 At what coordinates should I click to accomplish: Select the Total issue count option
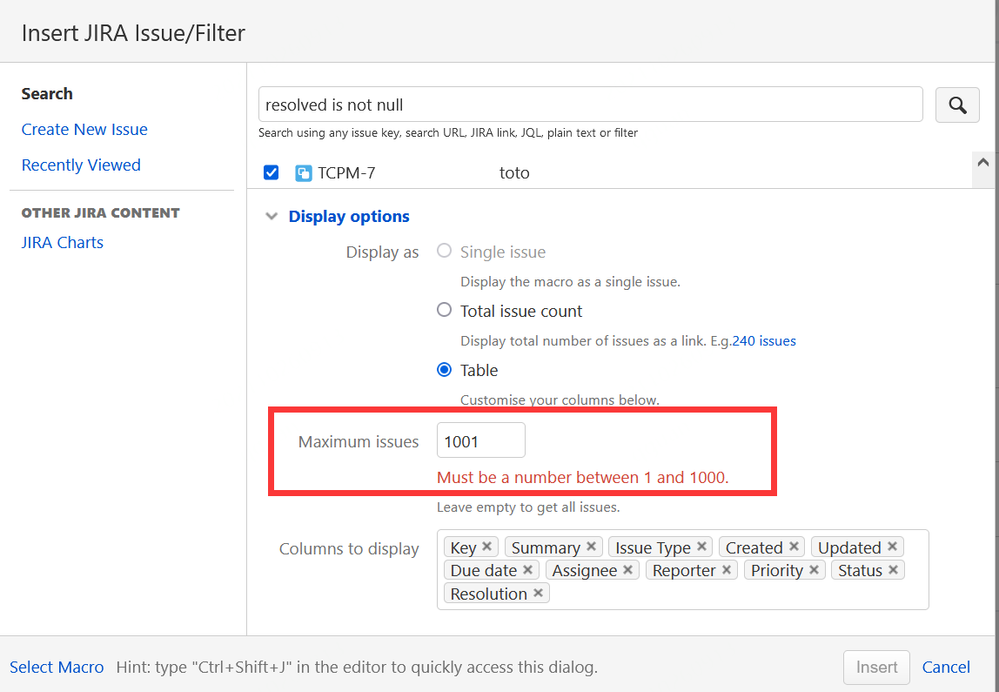click(444, 310)
